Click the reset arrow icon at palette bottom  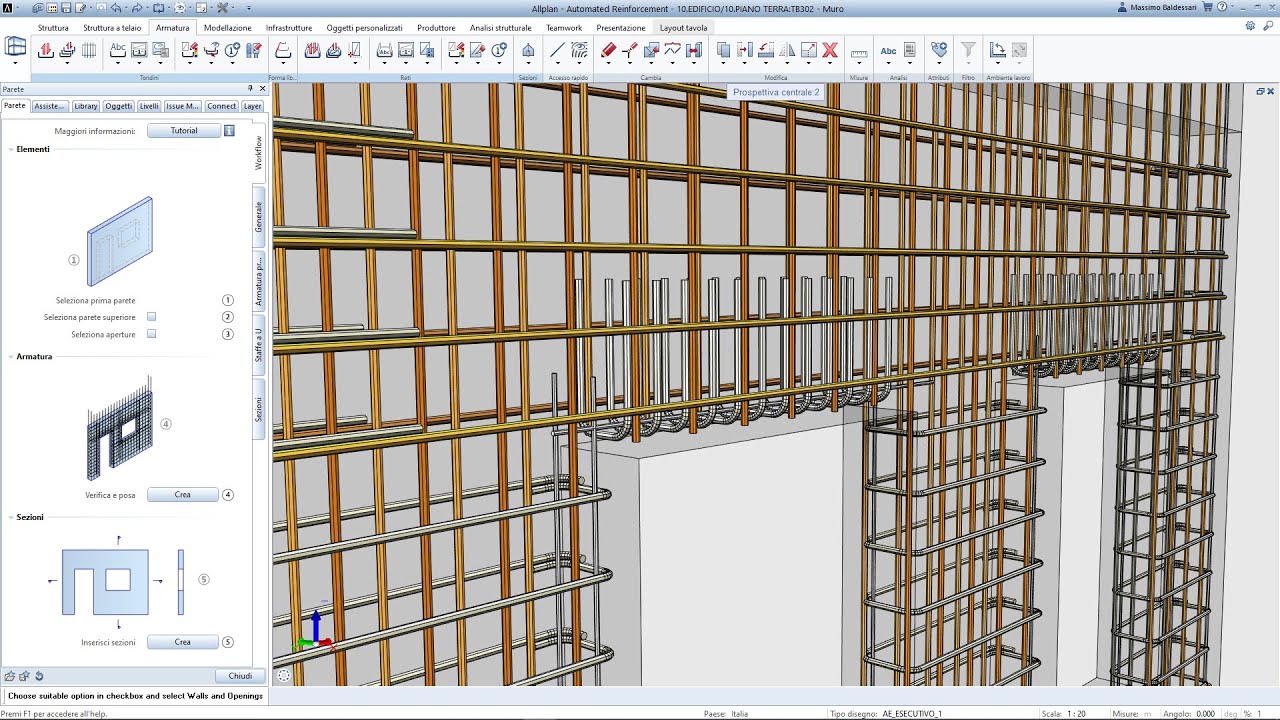[39, 676]
